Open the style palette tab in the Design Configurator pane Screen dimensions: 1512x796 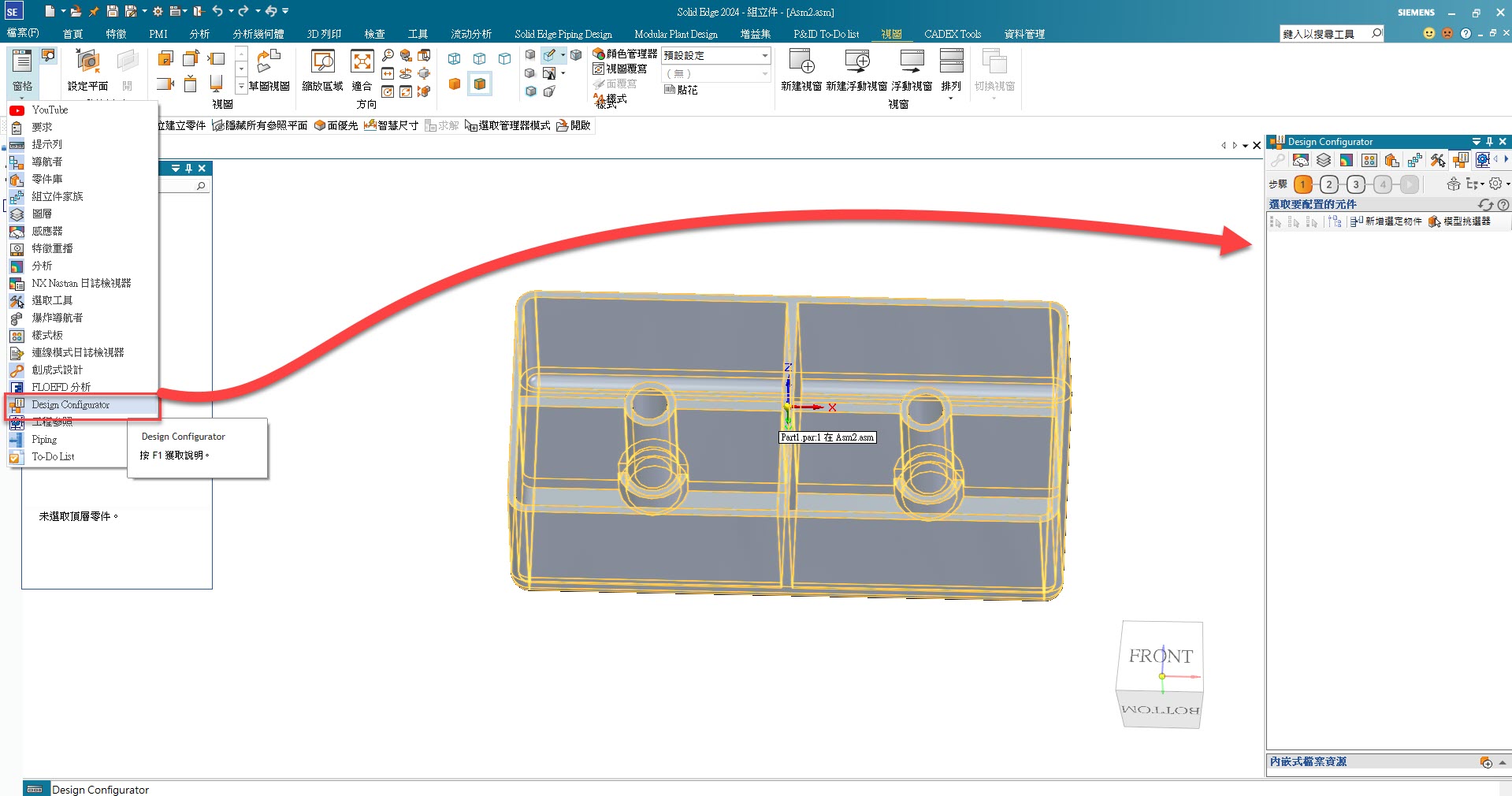tap(1369, 160)
